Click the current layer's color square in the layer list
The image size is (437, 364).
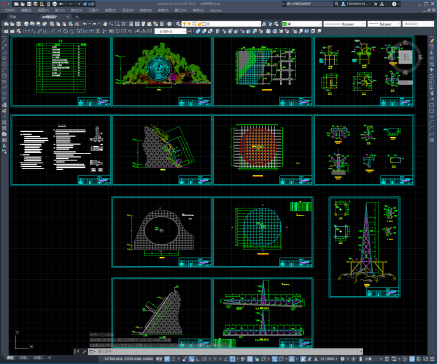(204, 24)
